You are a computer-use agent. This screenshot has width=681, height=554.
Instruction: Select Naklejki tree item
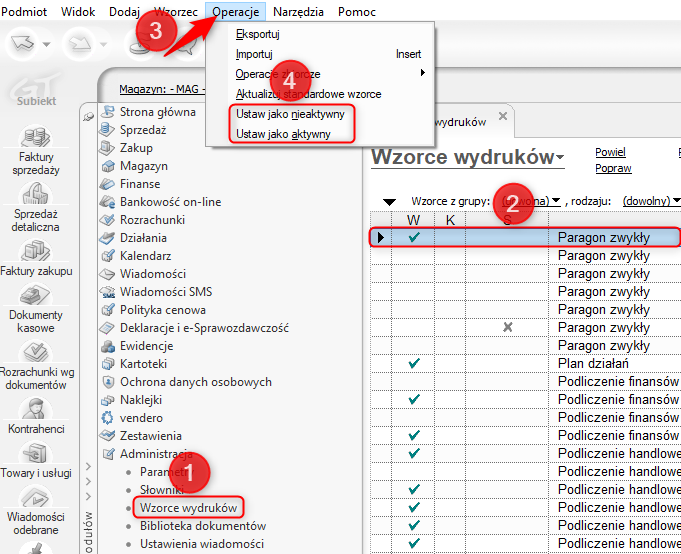pos(141,400)
